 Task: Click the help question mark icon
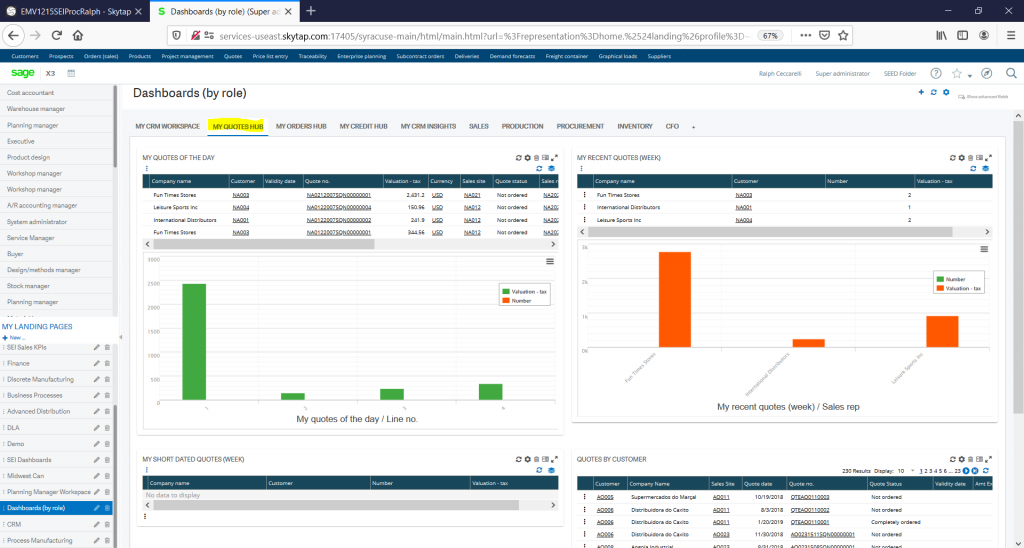pos(936,73)
